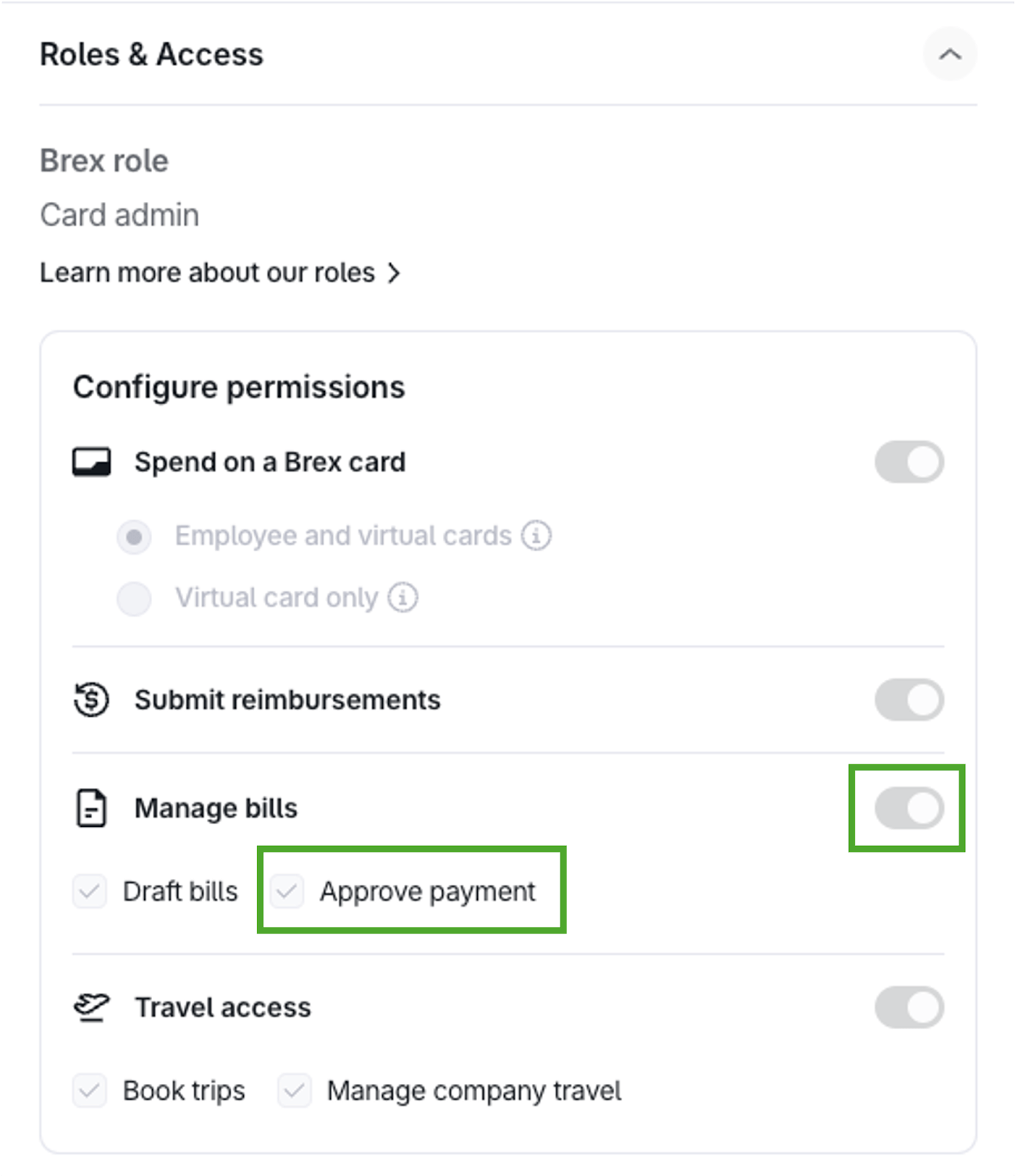The image size is (1015, 1176).
Task: Click the reimbursement dollar icon
Action: pos(91,700)
